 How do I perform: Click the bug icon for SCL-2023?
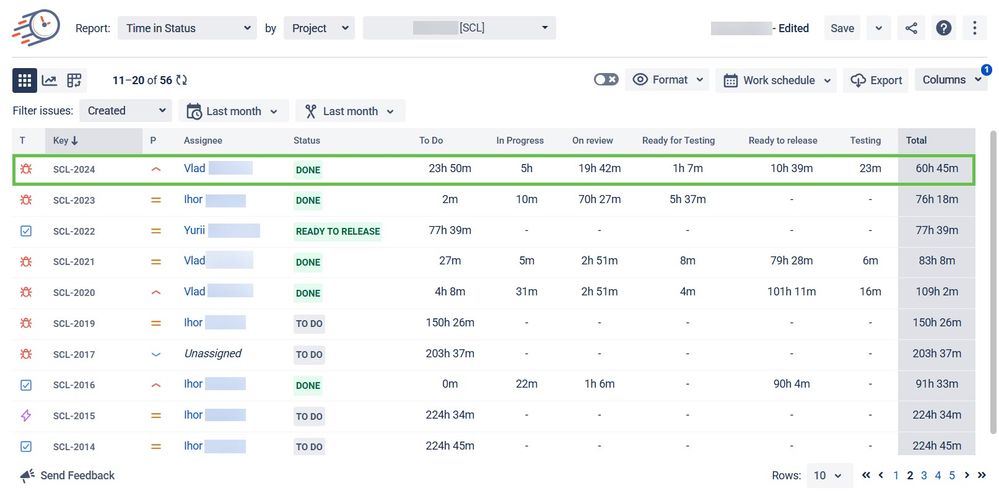click(25, 199)
